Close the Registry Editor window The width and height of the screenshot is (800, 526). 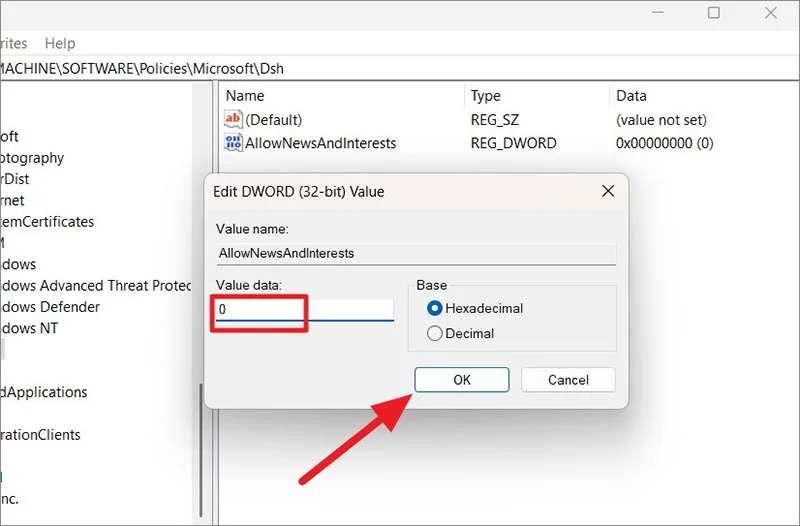click(770, 13)
